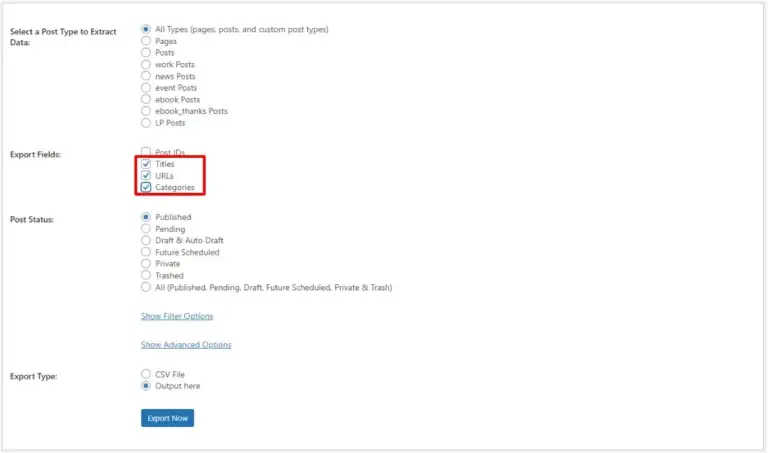768x453 pixels.
Task: Uncheck the Categories export field
Action: (x=146, y=187)
